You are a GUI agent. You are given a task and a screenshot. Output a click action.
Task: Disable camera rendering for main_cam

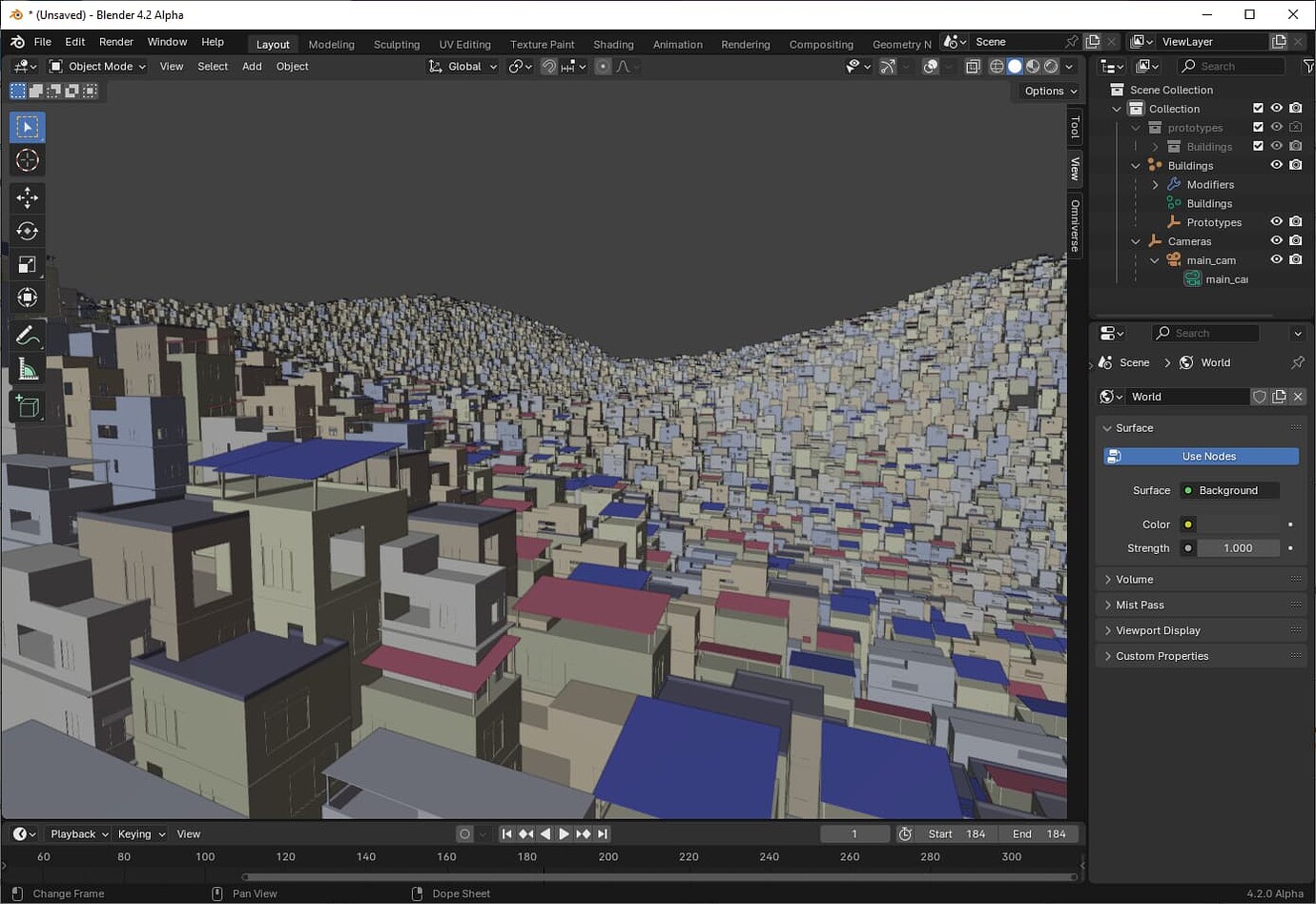[1295, 259]
